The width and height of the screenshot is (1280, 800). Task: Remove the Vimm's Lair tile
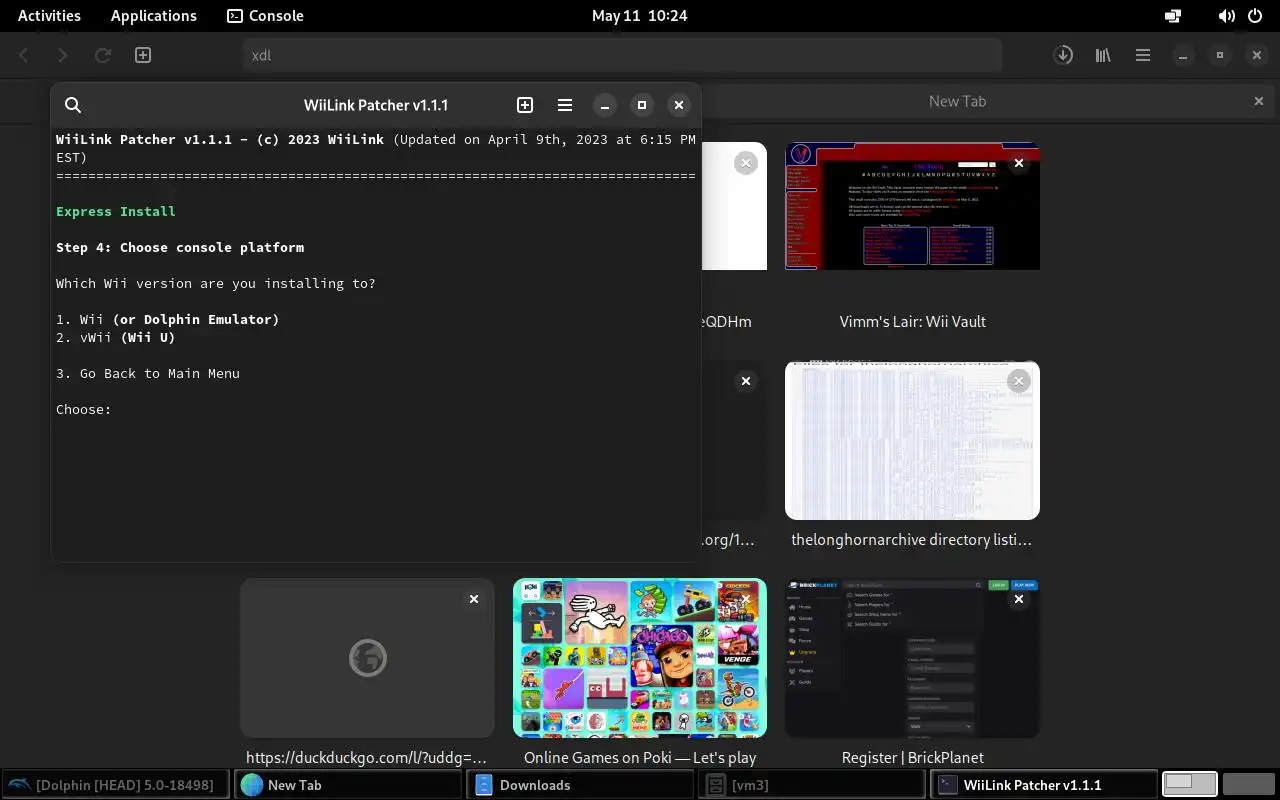[x=1019, y=163]
